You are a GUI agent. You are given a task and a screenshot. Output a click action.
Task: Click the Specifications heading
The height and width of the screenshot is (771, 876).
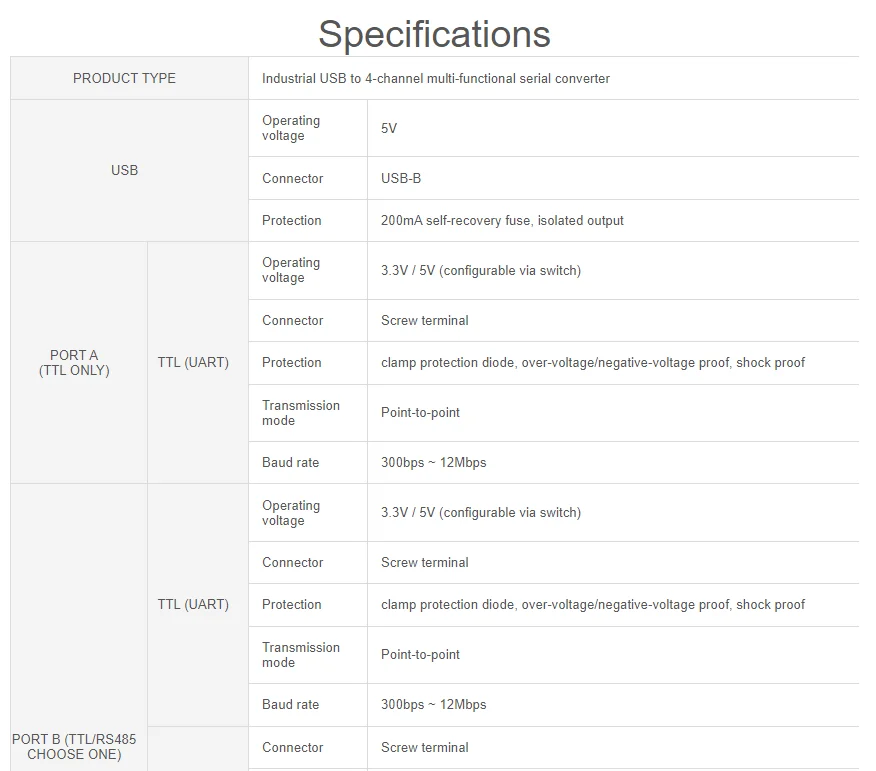(434, 34)
